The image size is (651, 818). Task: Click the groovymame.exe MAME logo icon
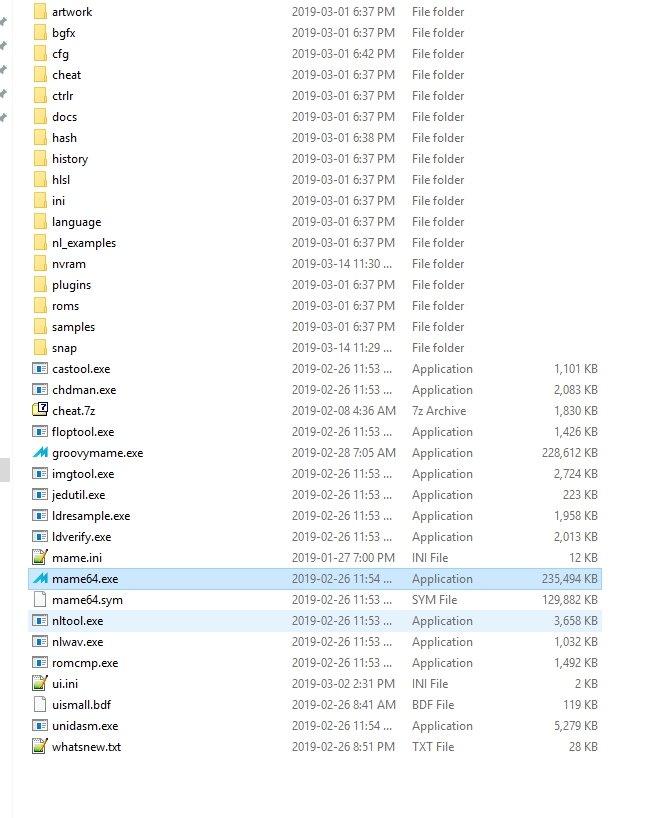tap(40, 452)
